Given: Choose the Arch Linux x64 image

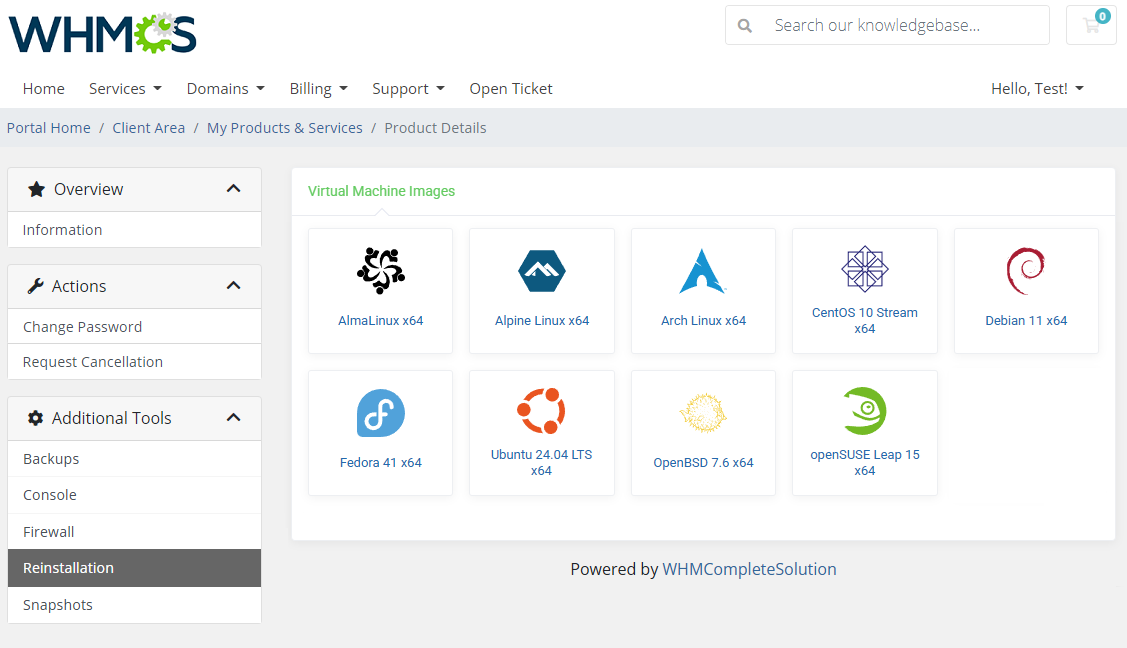Looking at the screenshot, I should [x=703, y=291].
